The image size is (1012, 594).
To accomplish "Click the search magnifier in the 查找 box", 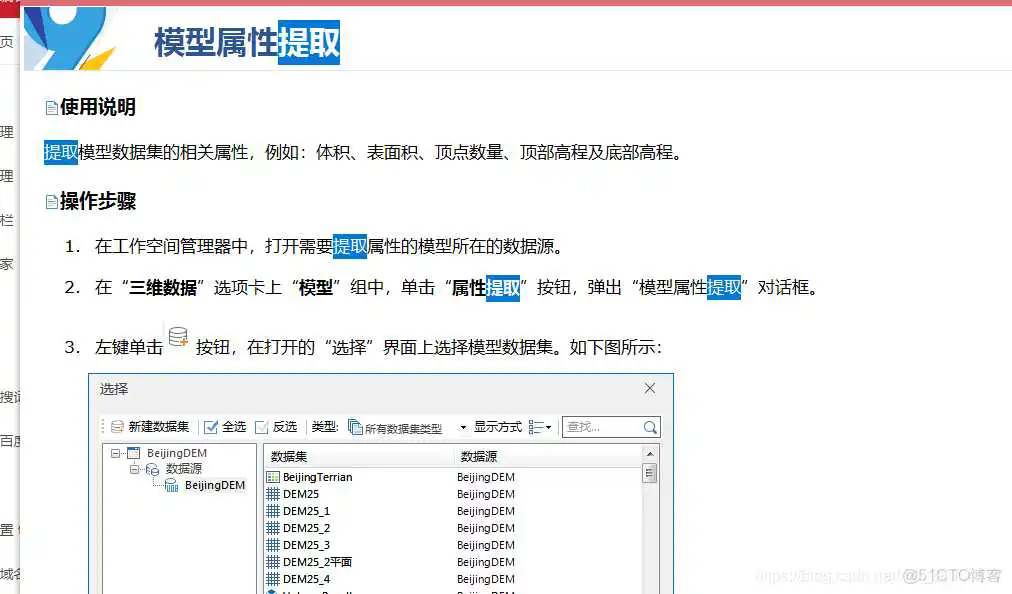I will click(650, 427).
